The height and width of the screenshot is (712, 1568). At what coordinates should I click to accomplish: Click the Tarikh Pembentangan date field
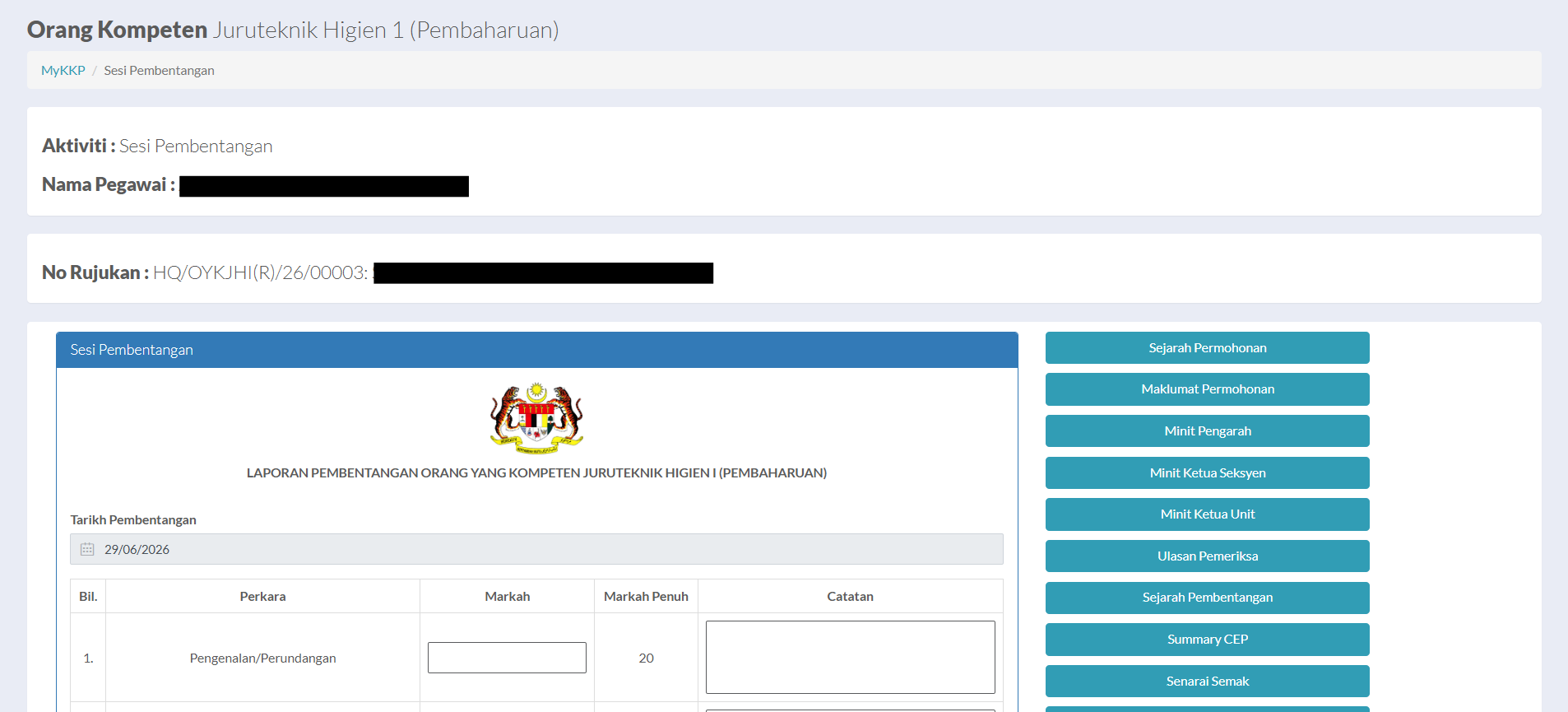coord(536,549)
